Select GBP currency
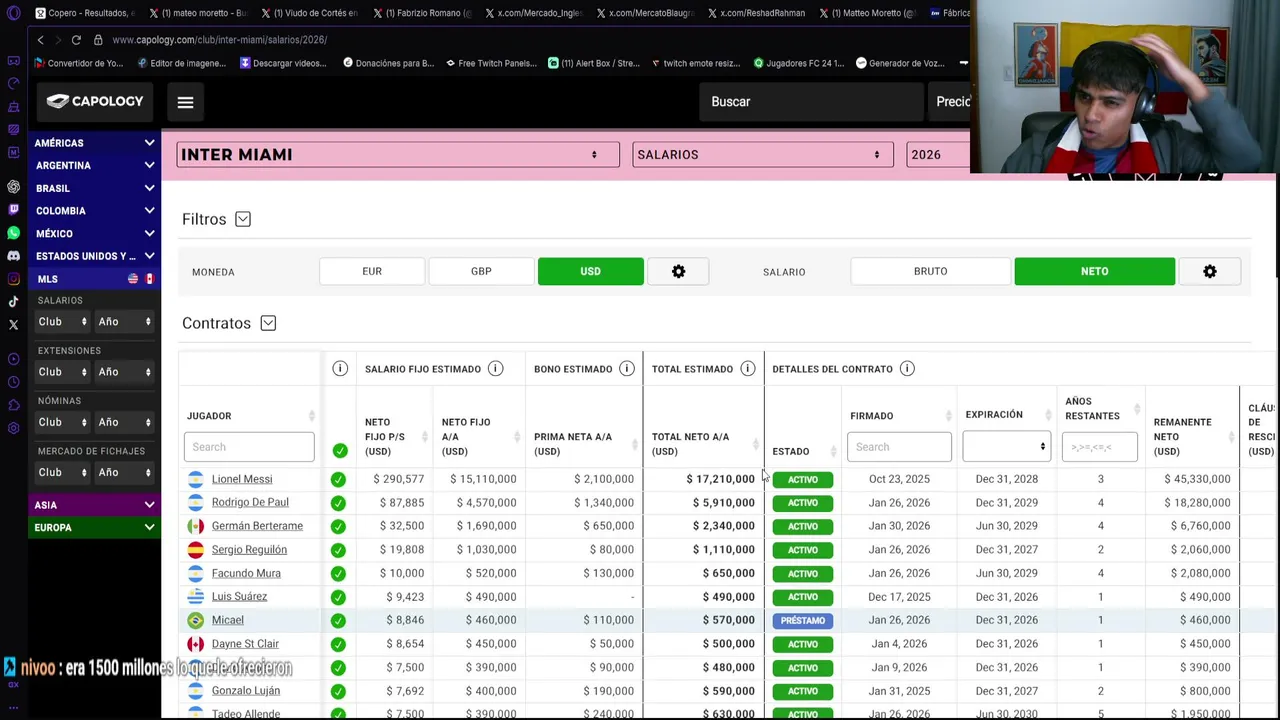This screenshot has height=720, width=1280. pyautogui.click(x=481, y=271)
